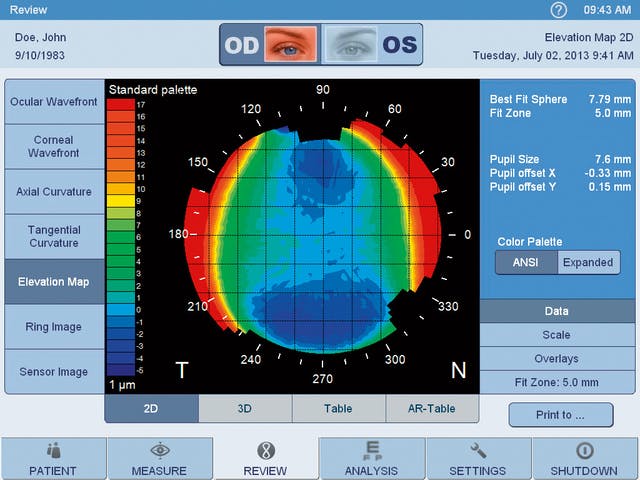Switch color palette to ANSI

click(526, 262)
